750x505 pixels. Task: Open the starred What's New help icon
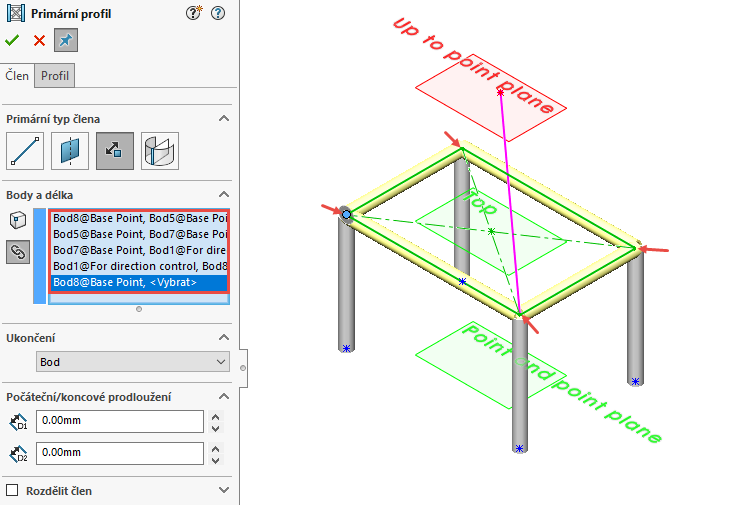(x=193, y=13)
